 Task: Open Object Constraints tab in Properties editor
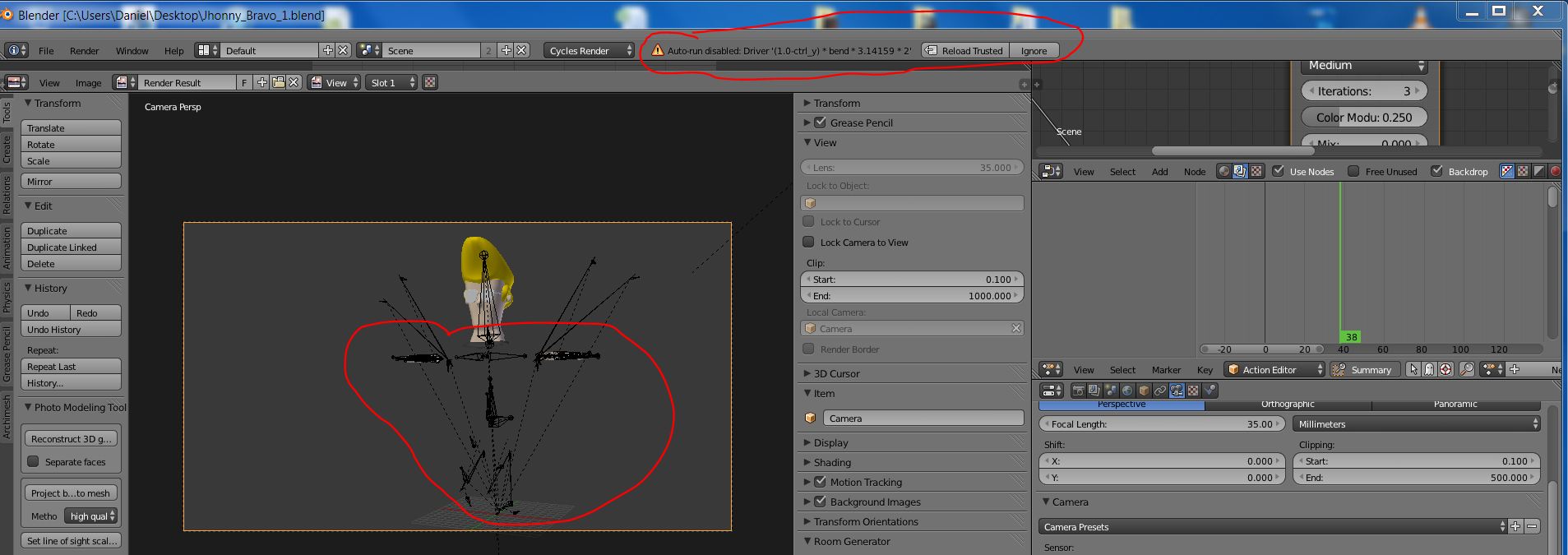1160,391
